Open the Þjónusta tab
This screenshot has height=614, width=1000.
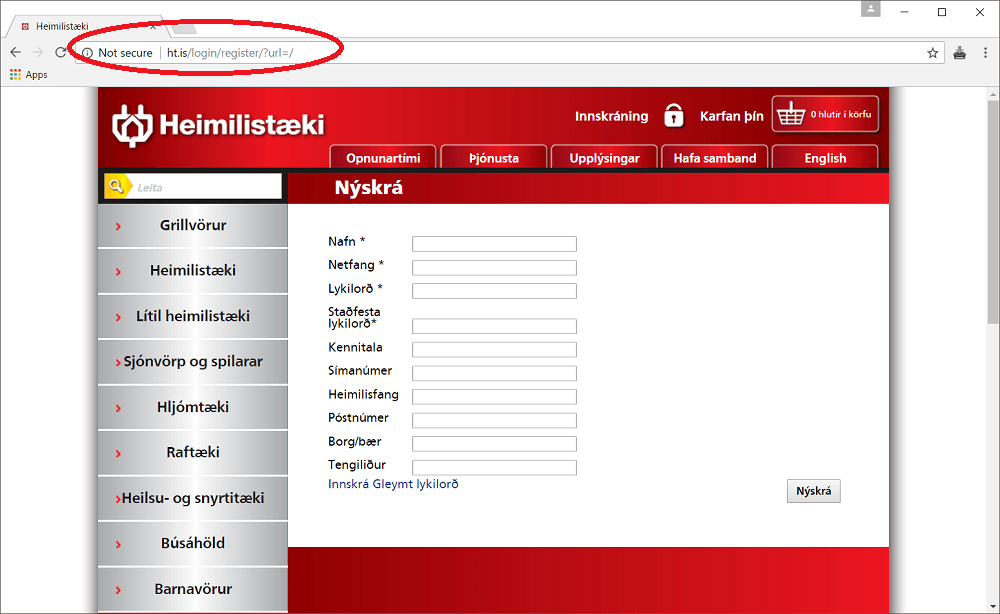494,157
